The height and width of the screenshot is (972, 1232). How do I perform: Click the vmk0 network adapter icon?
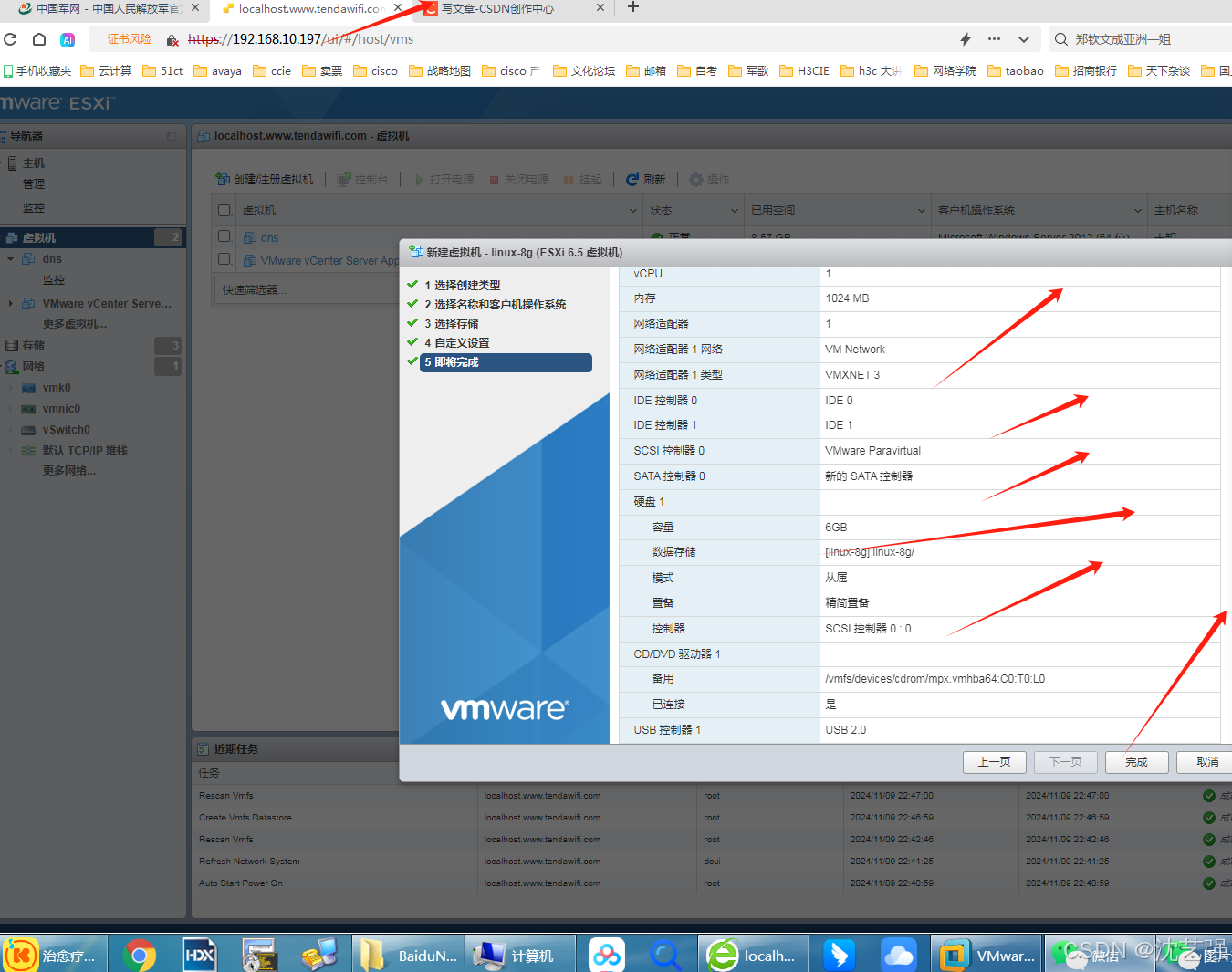point(28,388)
